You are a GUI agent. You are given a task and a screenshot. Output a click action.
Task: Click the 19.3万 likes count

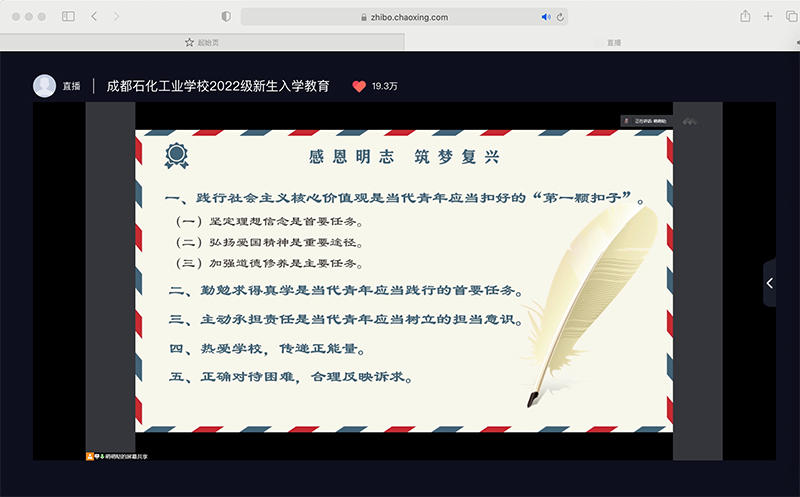pos(385,87)
